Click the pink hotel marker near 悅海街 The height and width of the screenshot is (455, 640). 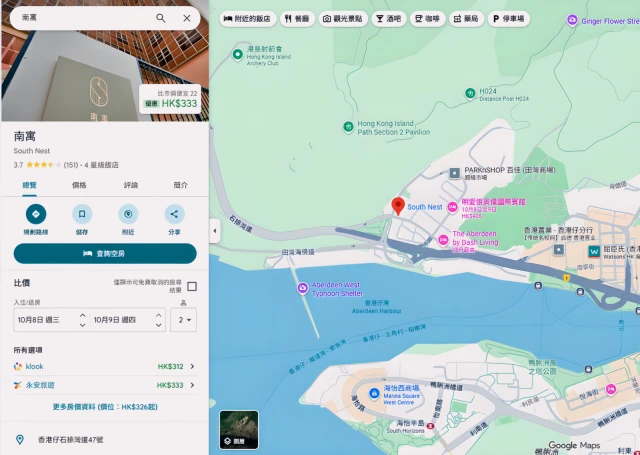611,390
